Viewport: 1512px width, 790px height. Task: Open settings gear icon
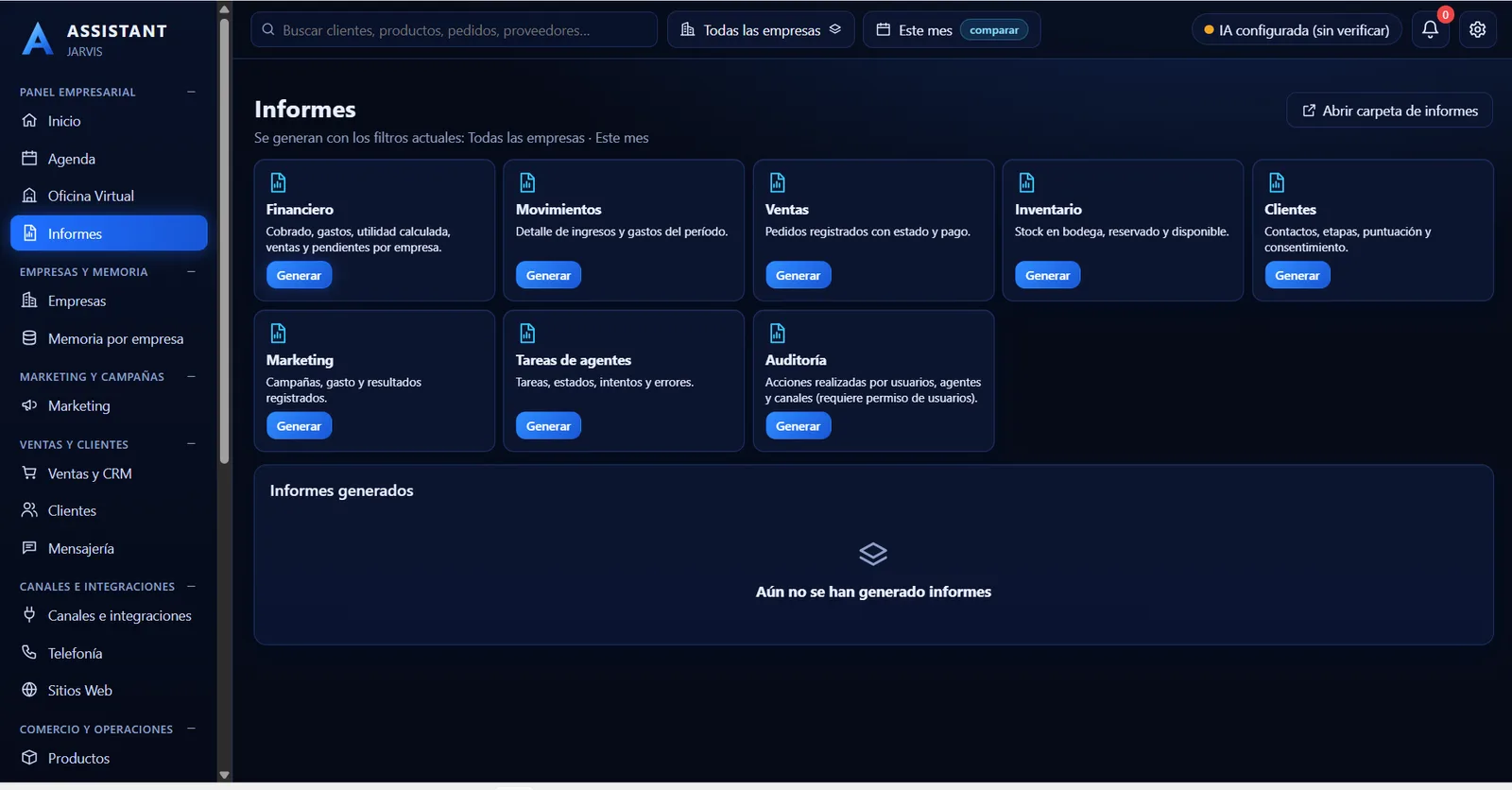coord(1477,29)
